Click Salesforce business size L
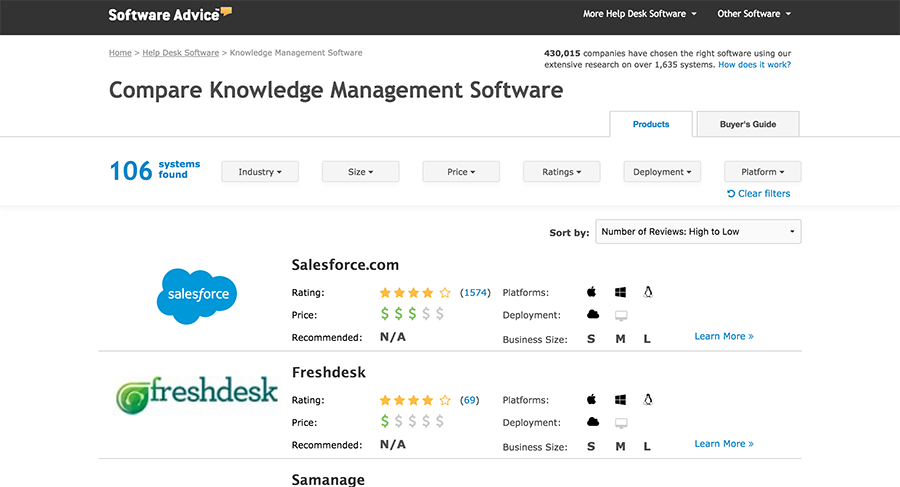This screenshot has height=487, width=900. (x=647, y=339)
